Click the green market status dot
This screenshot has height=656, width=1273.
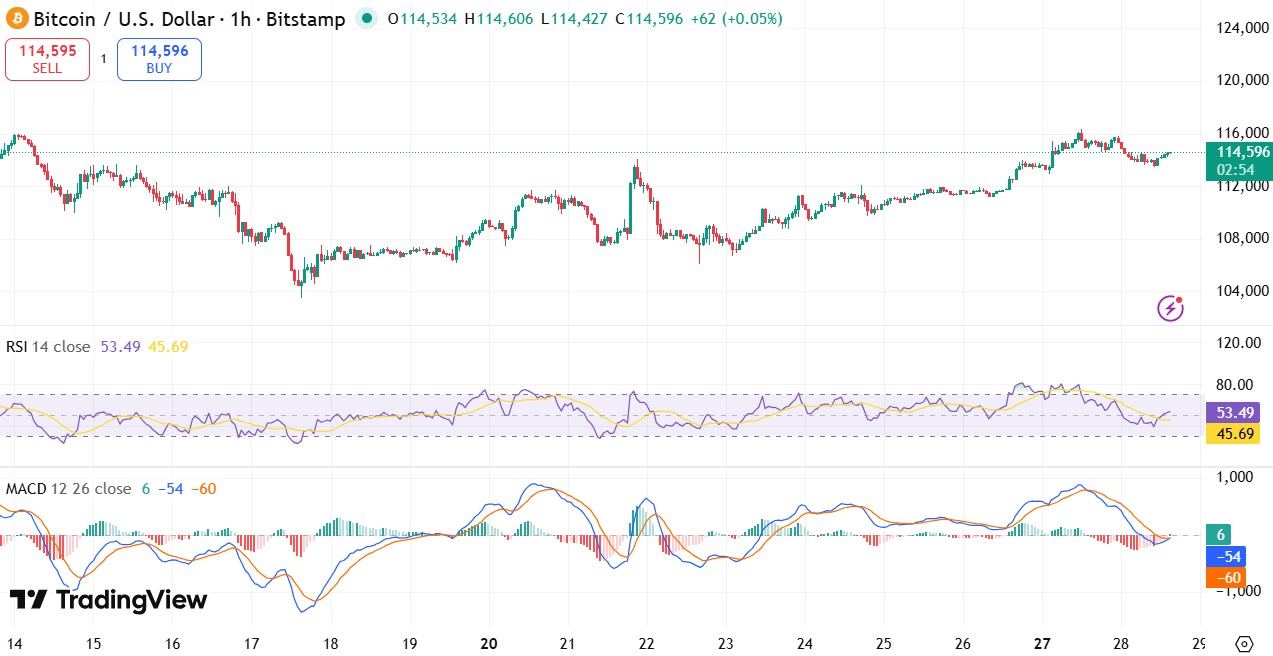pos(367,18)
